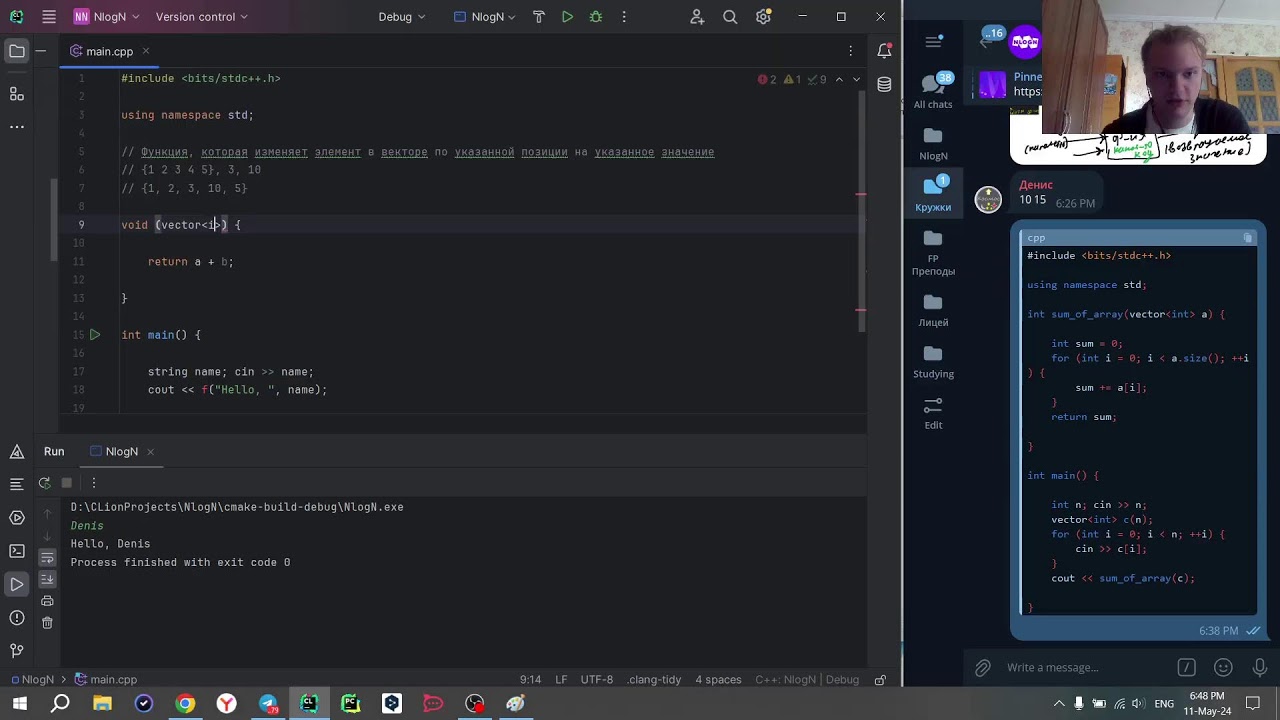This screenshot has width=1280, height=720.
Task: Click Write a message field in Telegram
Action: (1085, 667)
